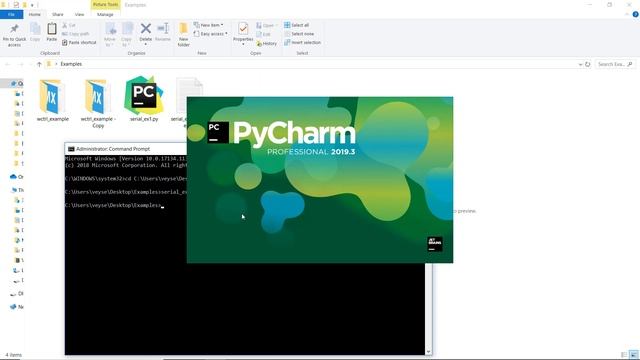Image resolution: width=640 pixels, height=360 pixels.
Task: Go up one folder level arrow
Action: pyautogui.click(x=39, y=64)
